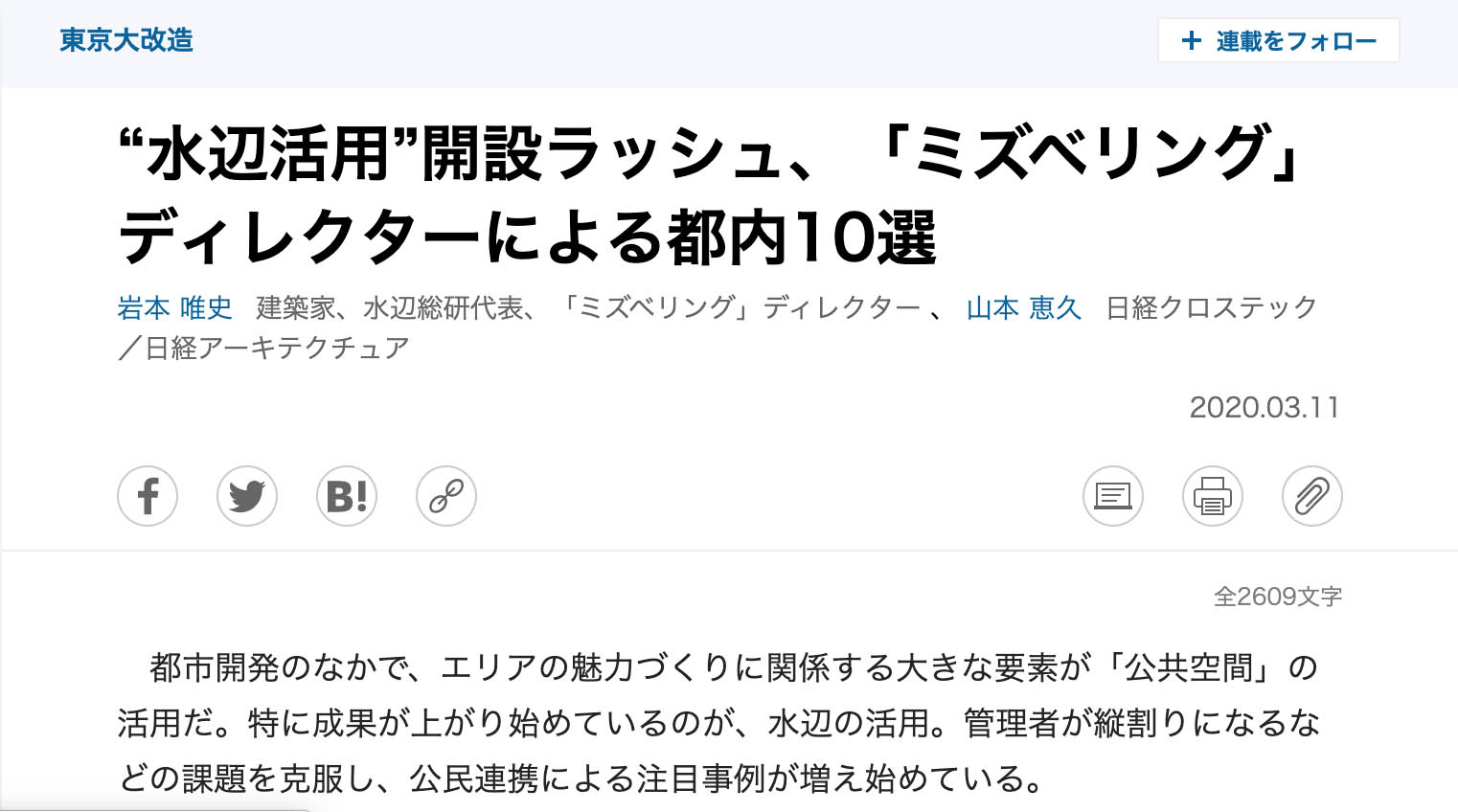Click 都内10選 in the headline
The height and width of the screenshot is (812, 1458).
pos(803,237)
